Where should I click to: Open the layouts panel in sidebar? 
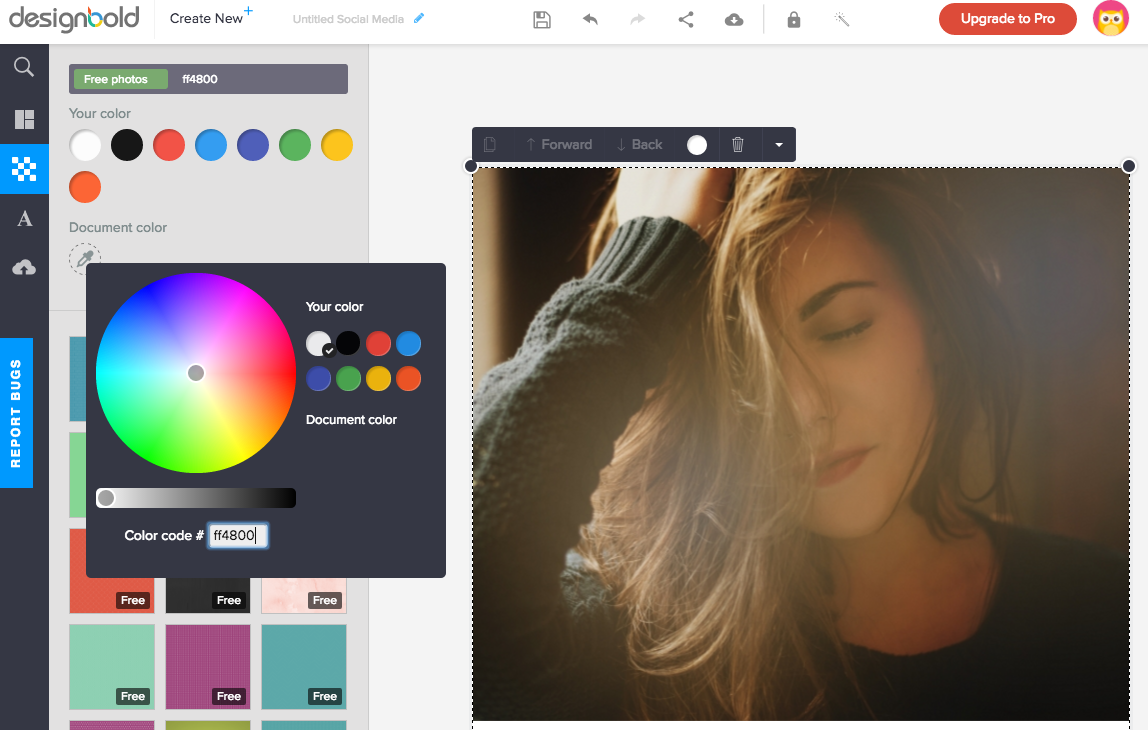coord(24,120)
